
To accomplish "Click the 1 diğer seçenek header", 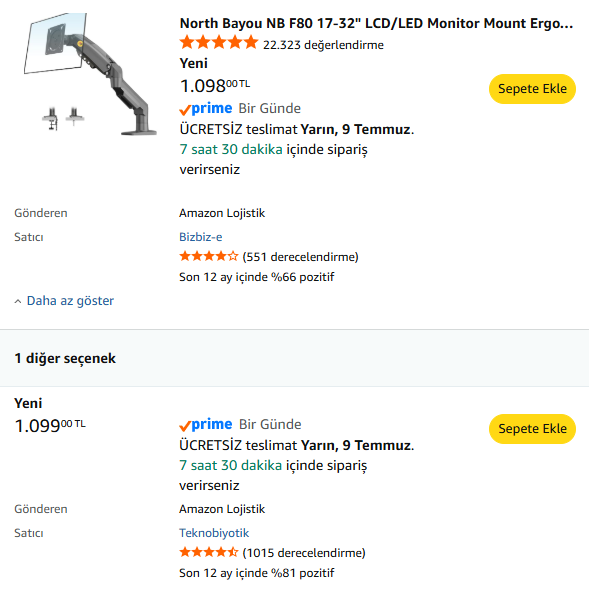I will [65, 358].
